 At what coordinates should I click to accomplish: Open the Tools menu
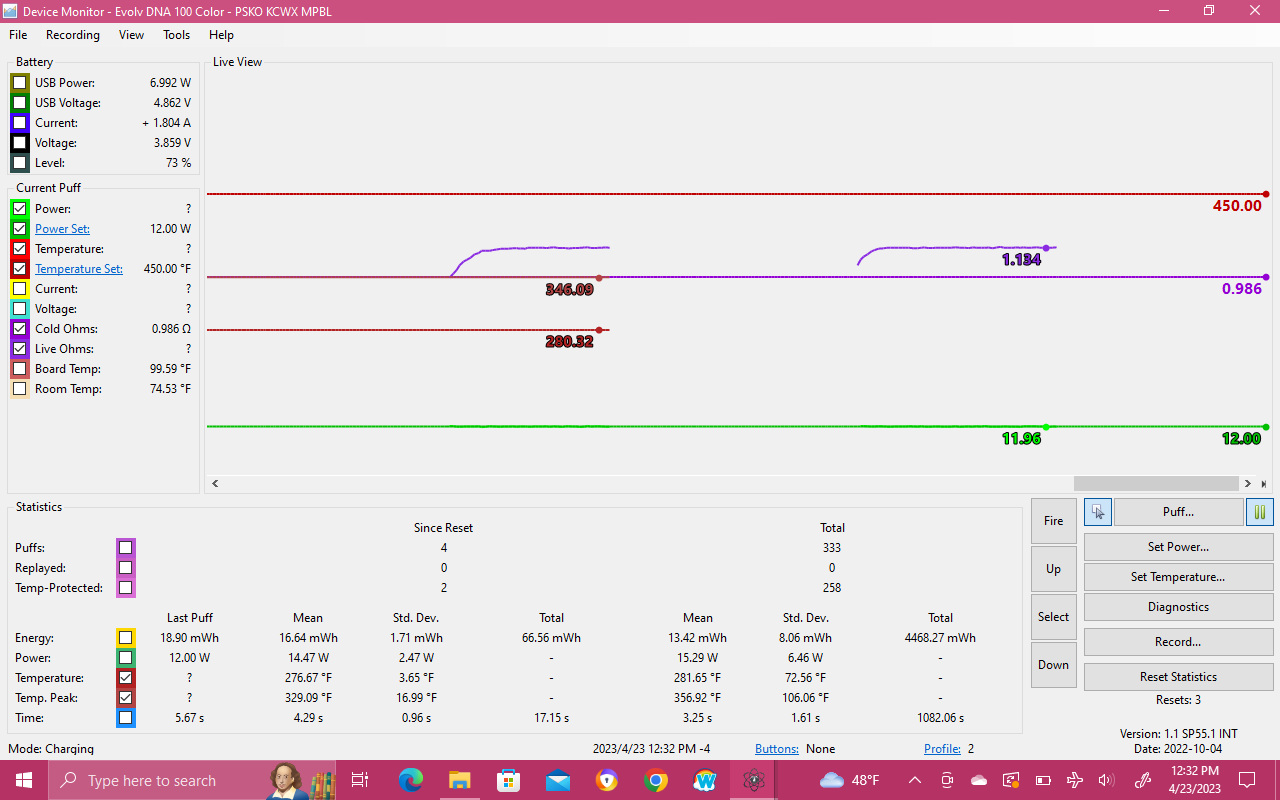176,35
